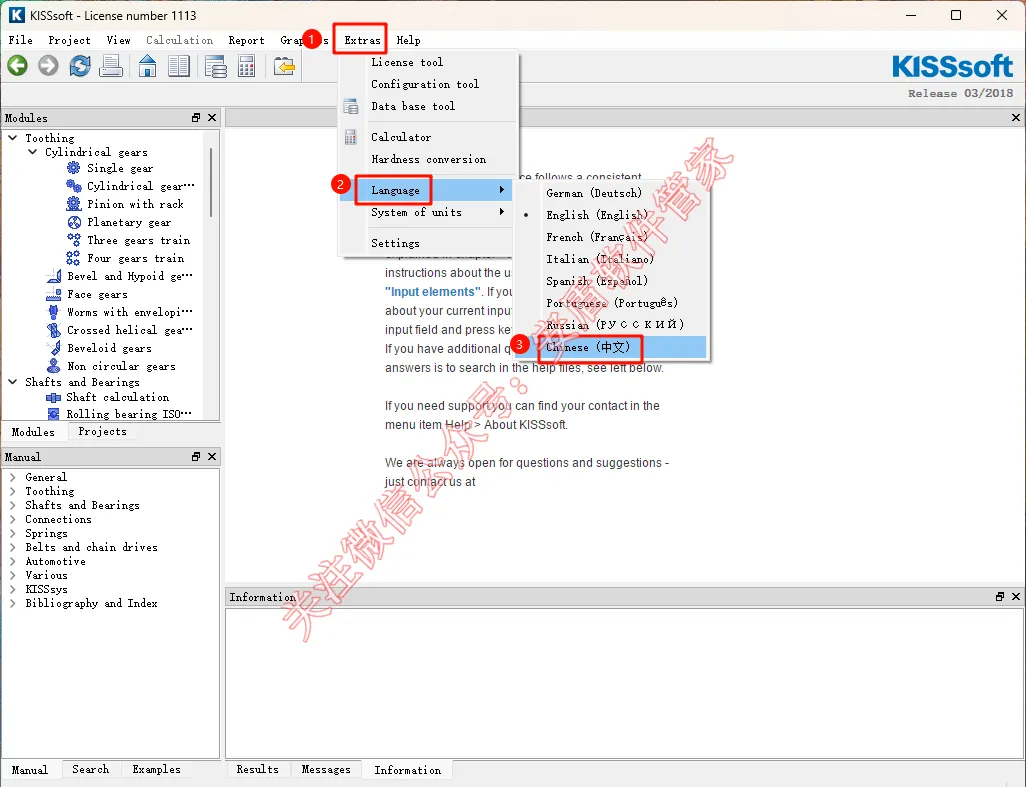Switch to the Results tab
This screenshot has height=787, width=1026.
tap(257, 769)
